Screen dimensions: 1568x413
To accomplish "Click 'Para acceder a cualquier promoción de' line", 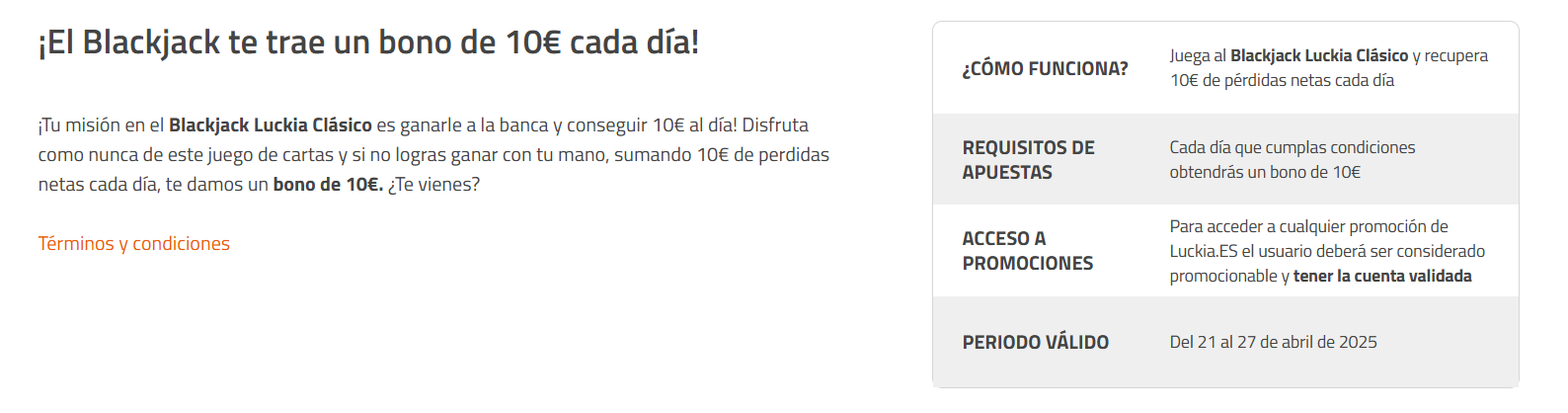I will tap(1309, 227).
